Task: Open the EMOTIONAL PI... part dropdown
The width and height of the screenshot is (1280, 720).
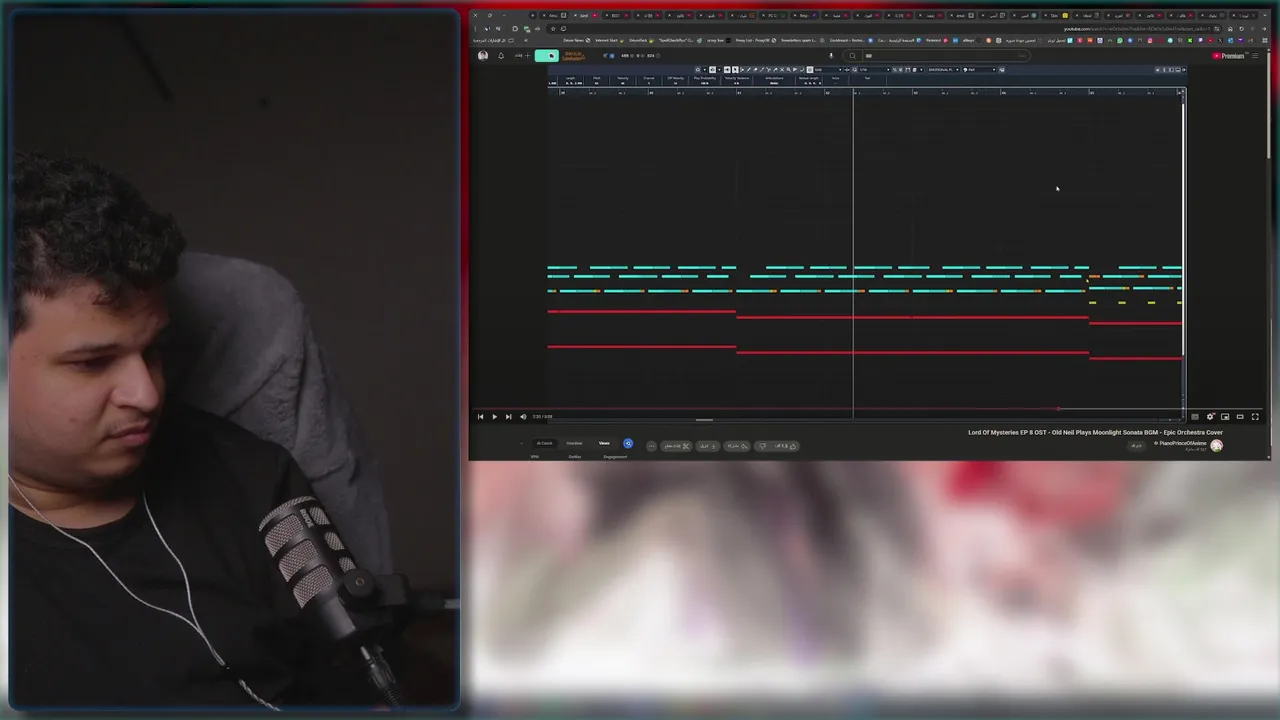Action: tap(943, 70)
